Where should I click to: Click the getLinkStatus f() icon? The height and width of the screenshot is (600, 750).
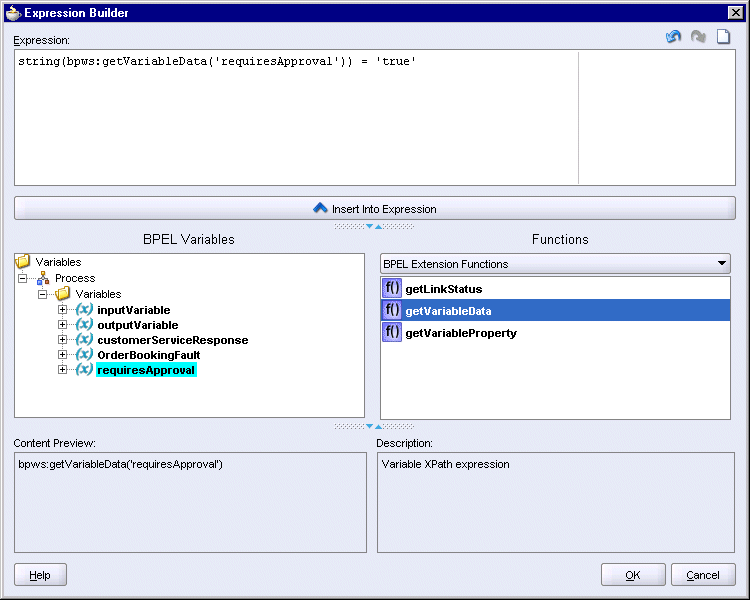pyautogui.click(x=392, y=288)
